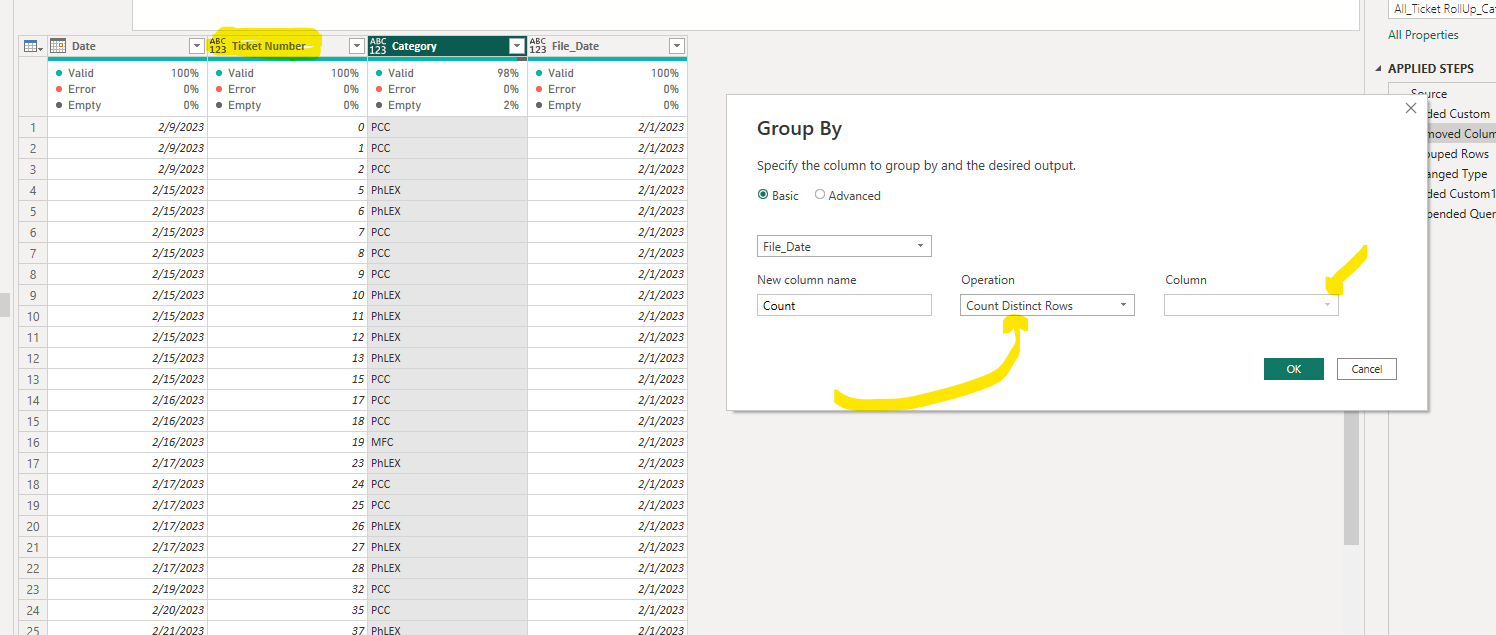Click row number 16 in the grid
Image resolution: width=1496 pixels, height=635 pixels.
coord(33,442)
